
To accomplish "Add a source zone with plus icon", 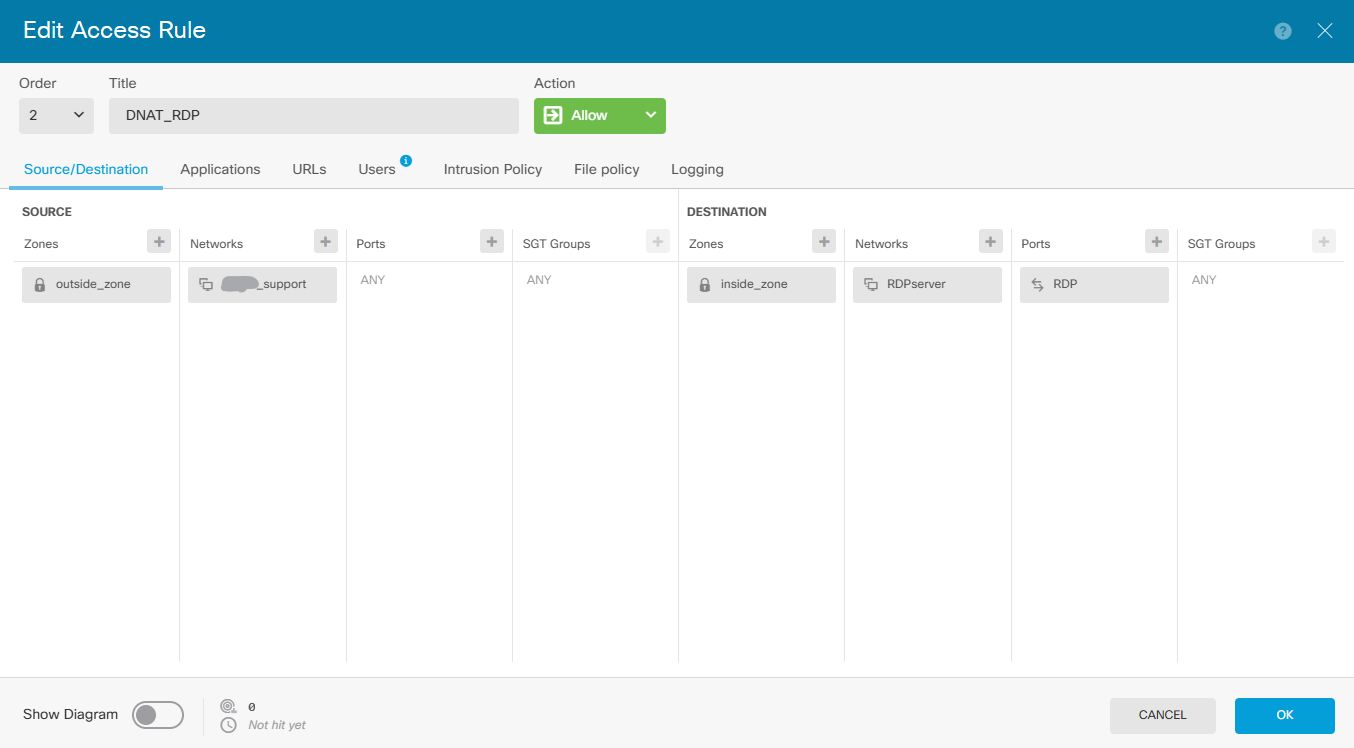I will click(x=159, y=241).
